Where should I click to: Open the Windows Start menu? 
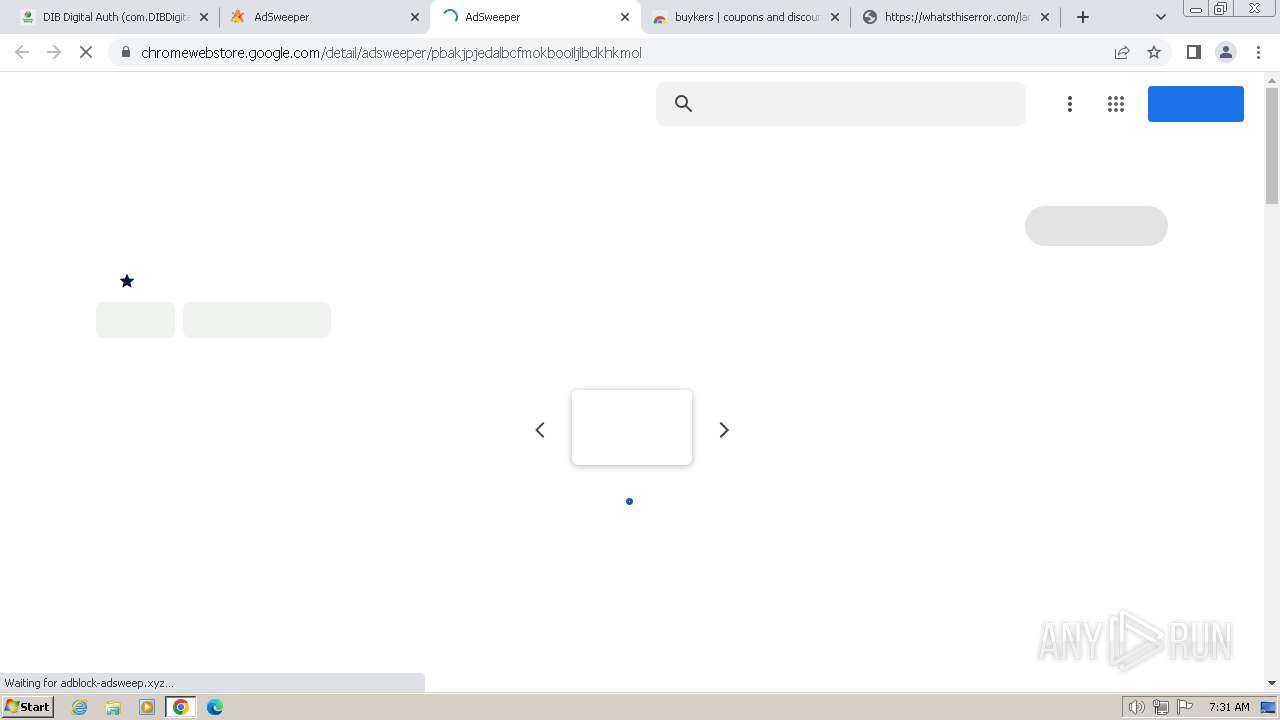click(28, 707)
